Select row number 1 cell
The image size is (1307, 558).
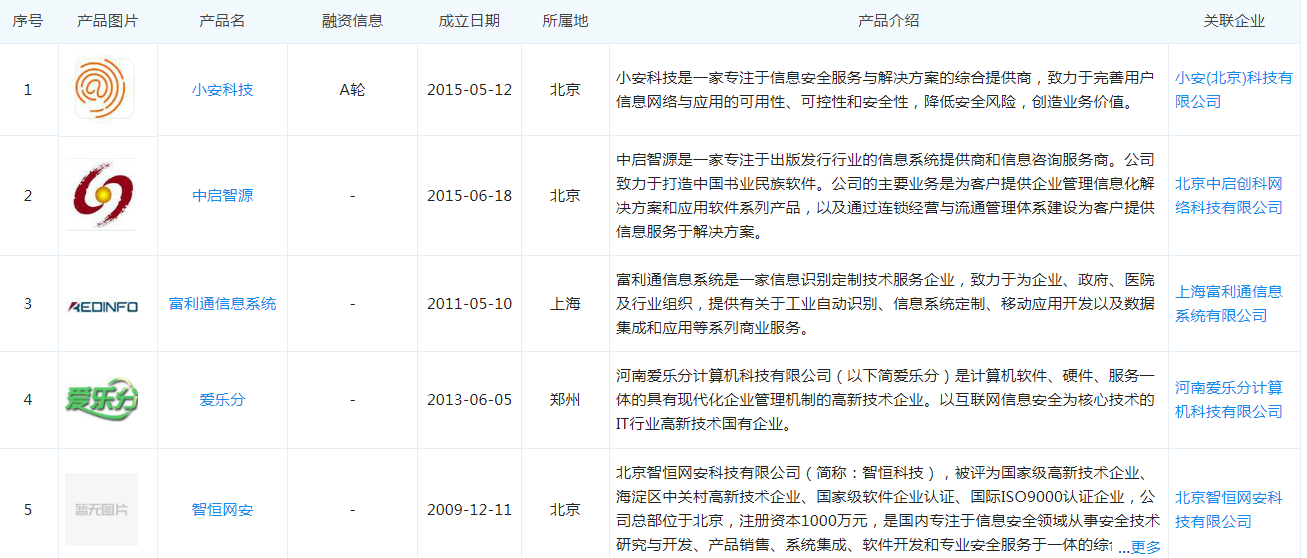click(x=28, y=89)
